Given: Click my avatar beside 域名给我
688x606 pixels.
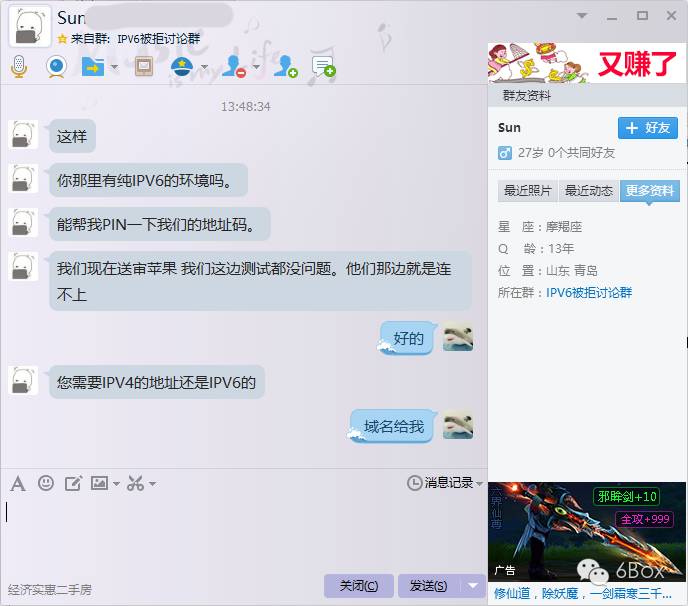Looking at the screenshot, I should coord(458,425).
